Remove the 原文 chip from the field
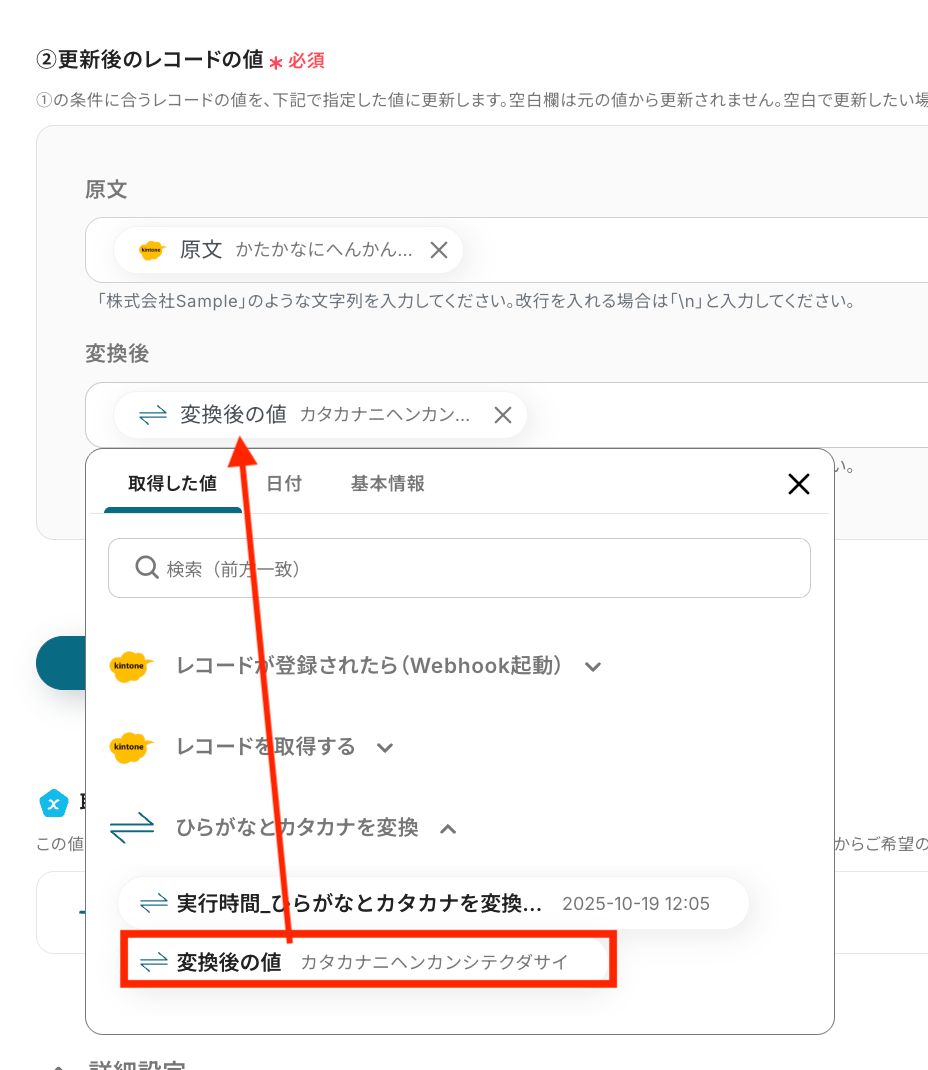This screenshot has width=928, height=1070. pyautogui.click(x=438, y=250)
